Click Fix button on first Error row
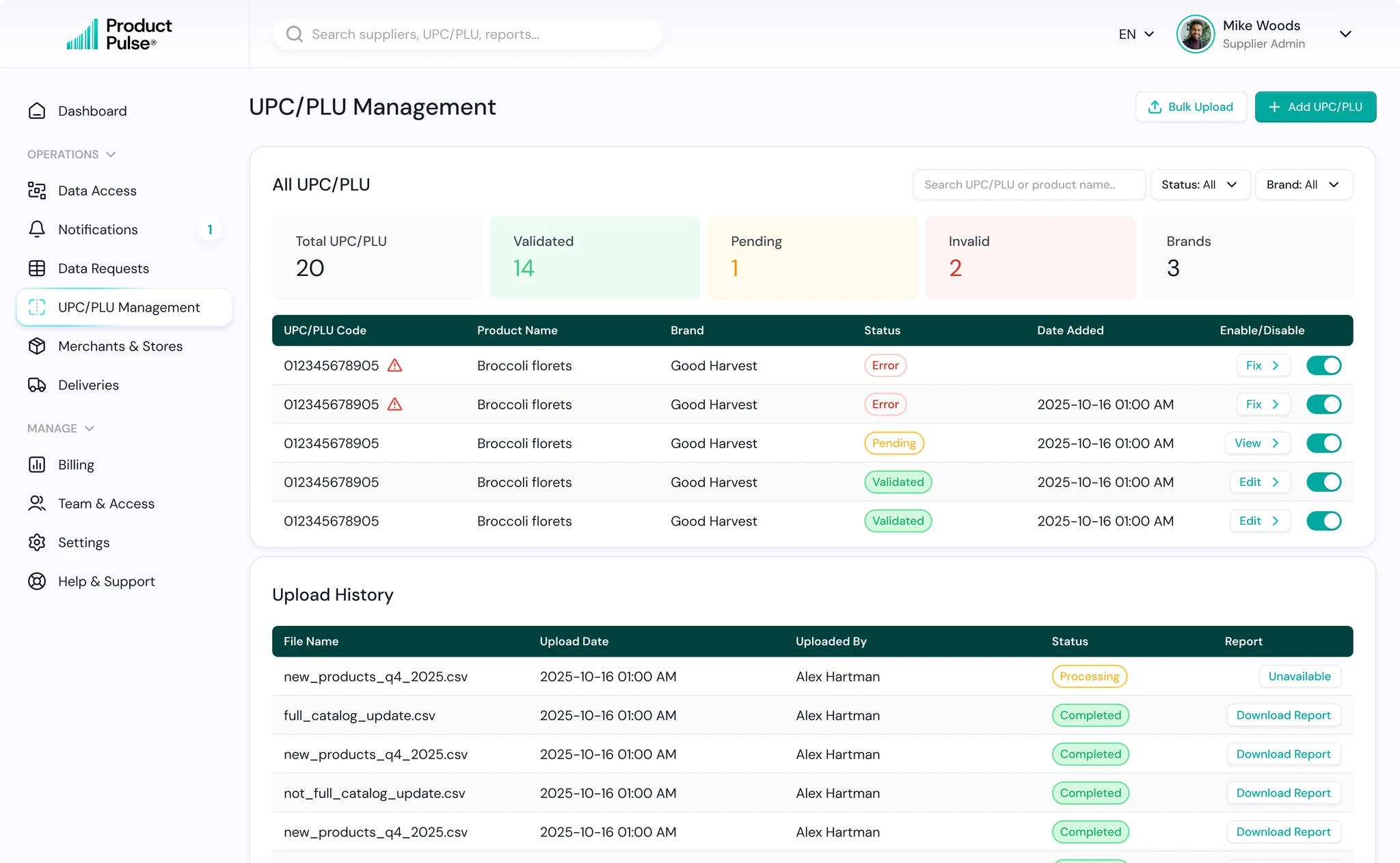Screen dimensions: 1400x863 [1263, 366]
